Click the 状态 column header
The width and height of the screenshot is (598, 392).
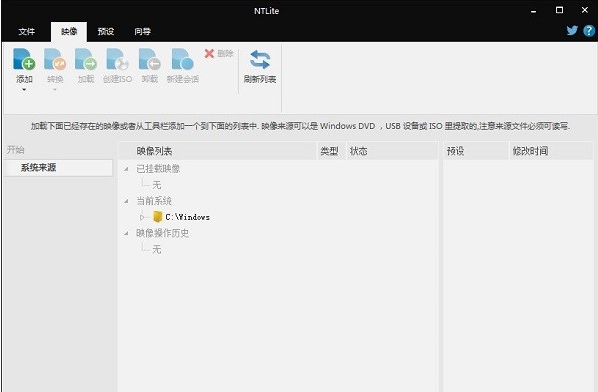point(392,151)
